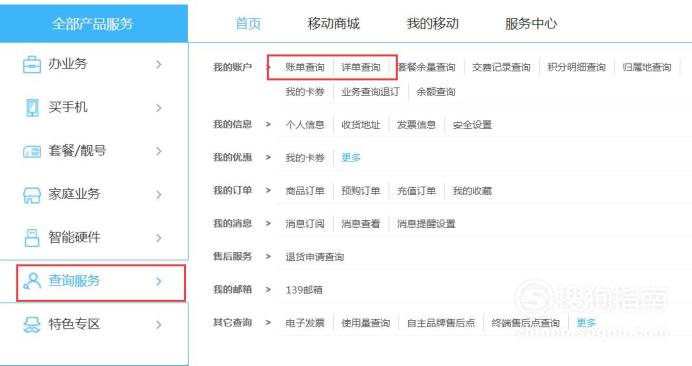The image size is (692, 366).
Task: Open the 电子发票 link
Action: point(305,323)
